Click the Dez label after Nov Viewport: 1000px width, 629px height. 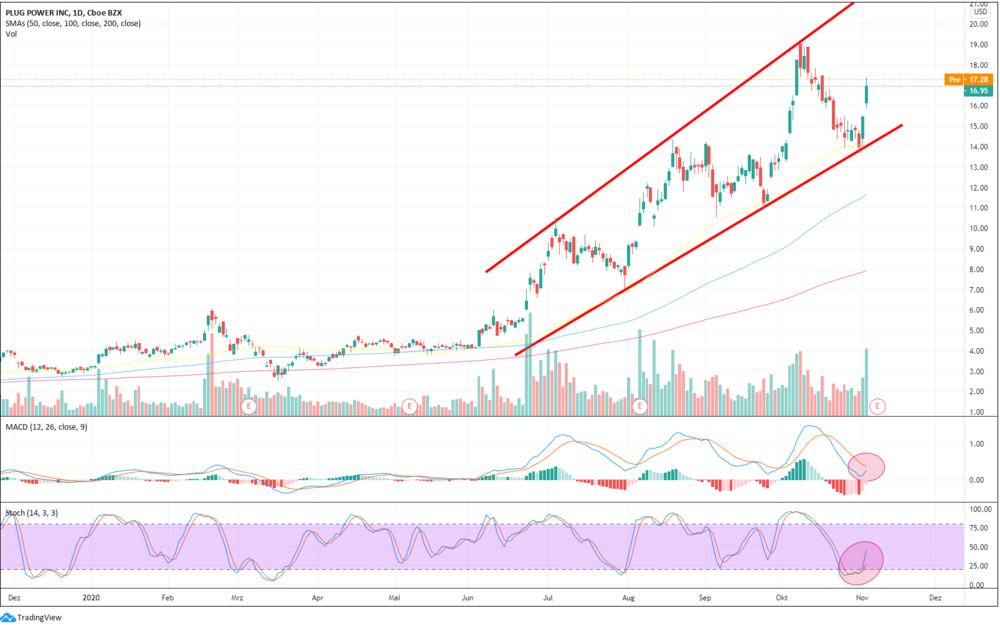(x=935, y=598)
